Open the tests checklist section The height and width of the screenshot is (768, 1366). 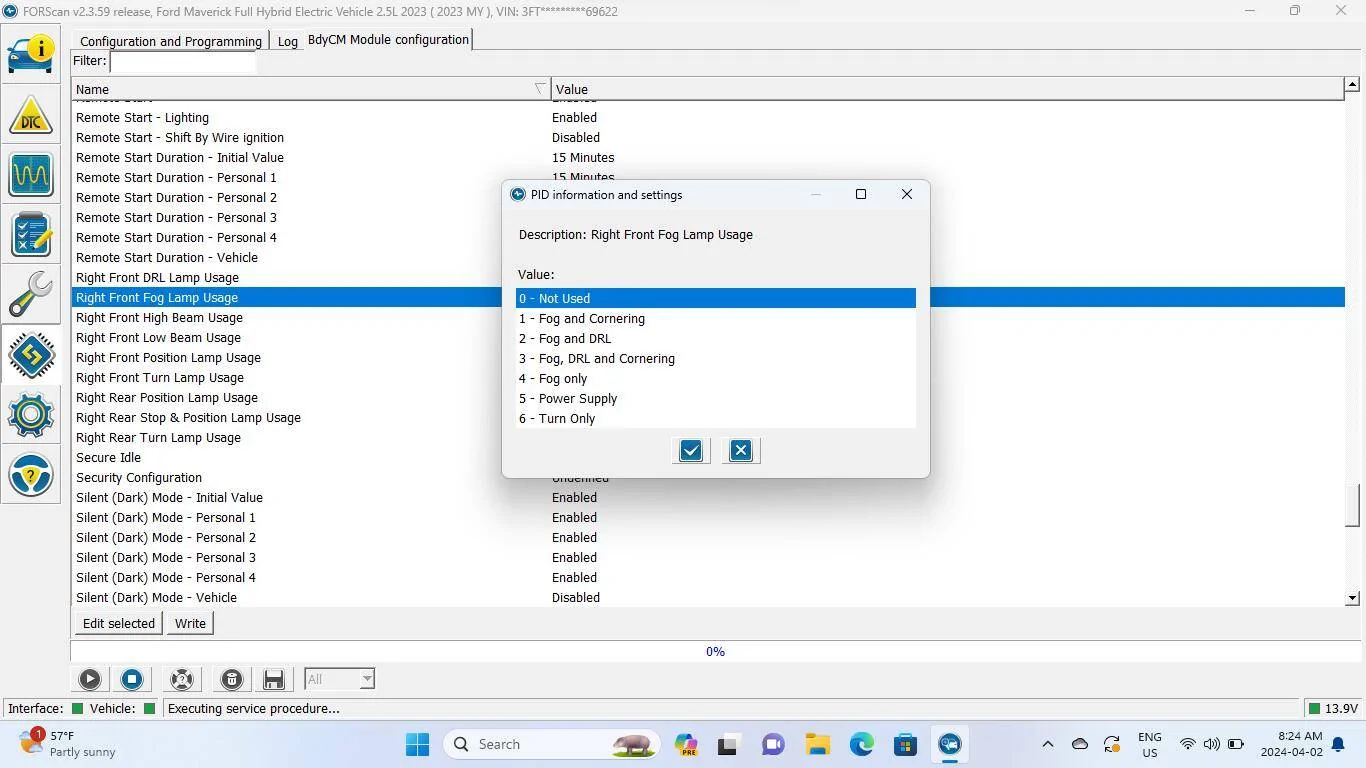pyautogui.click(x=31, y=235)
